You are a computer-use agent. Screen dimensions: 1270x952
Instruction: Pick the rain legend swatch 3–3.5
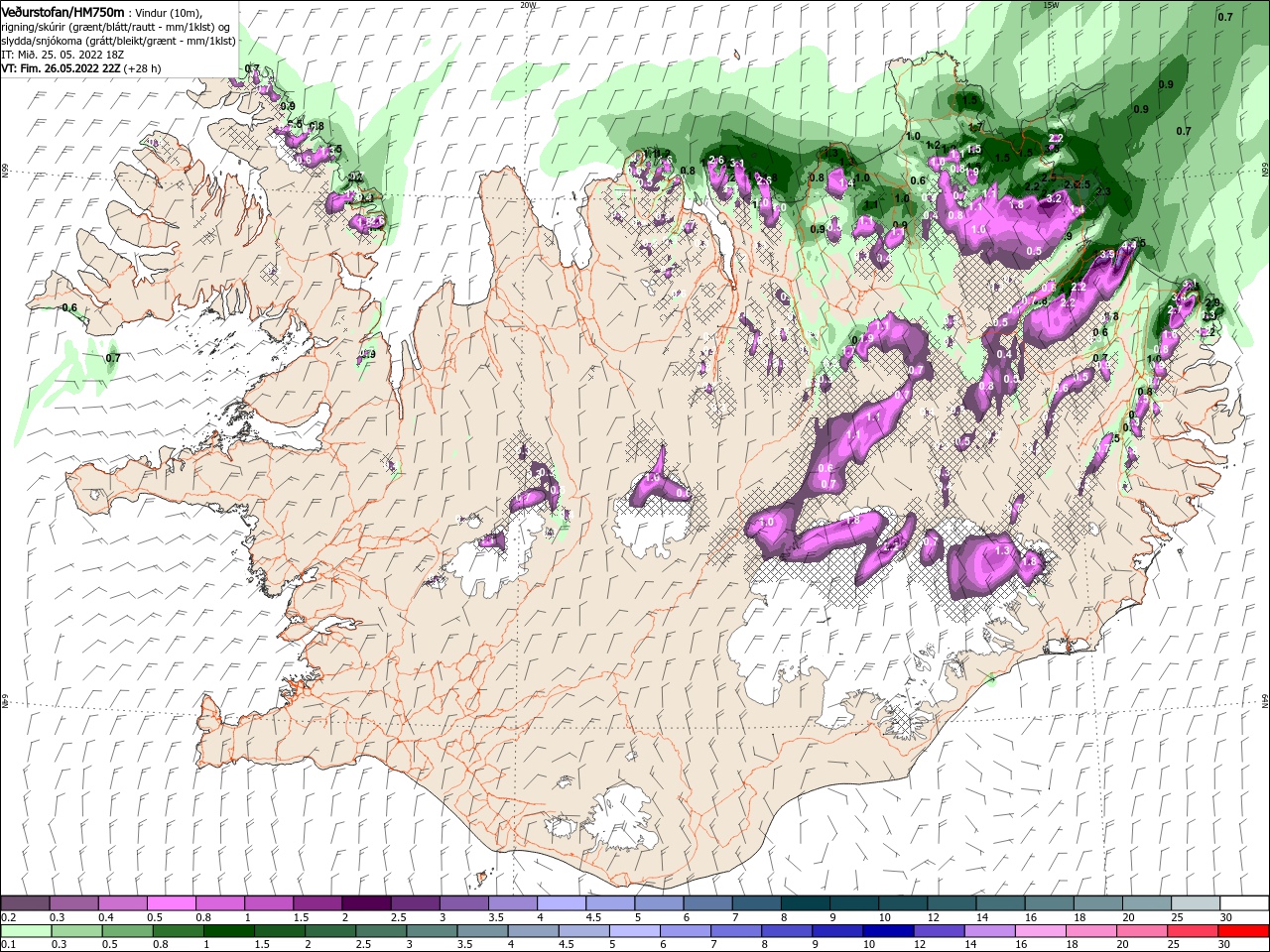tap(434, 931)
